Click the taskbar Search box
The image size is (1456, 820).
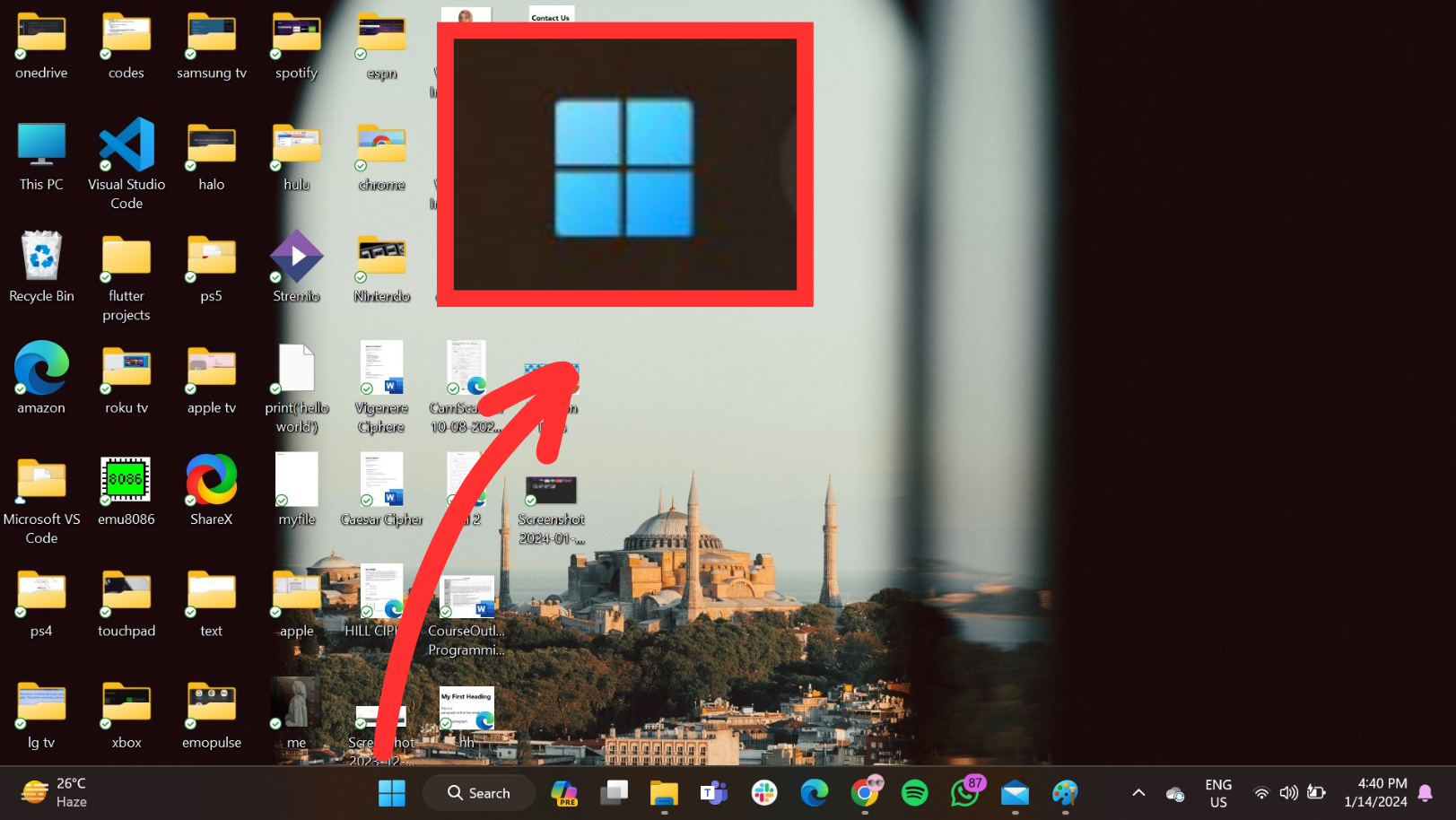[479, 793]
